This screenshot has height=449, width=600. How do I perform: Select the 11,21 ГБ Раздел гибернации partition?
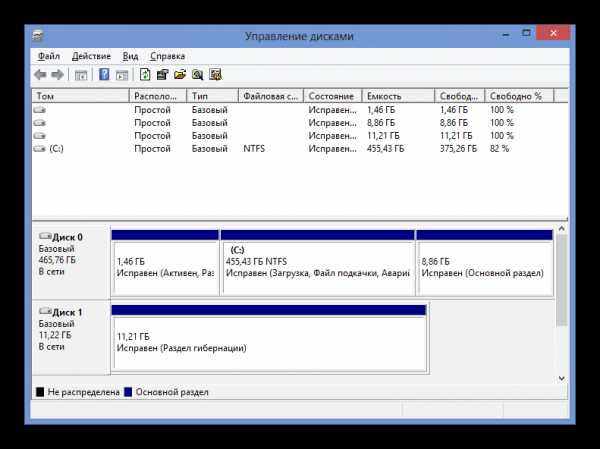tap(269, 338)
